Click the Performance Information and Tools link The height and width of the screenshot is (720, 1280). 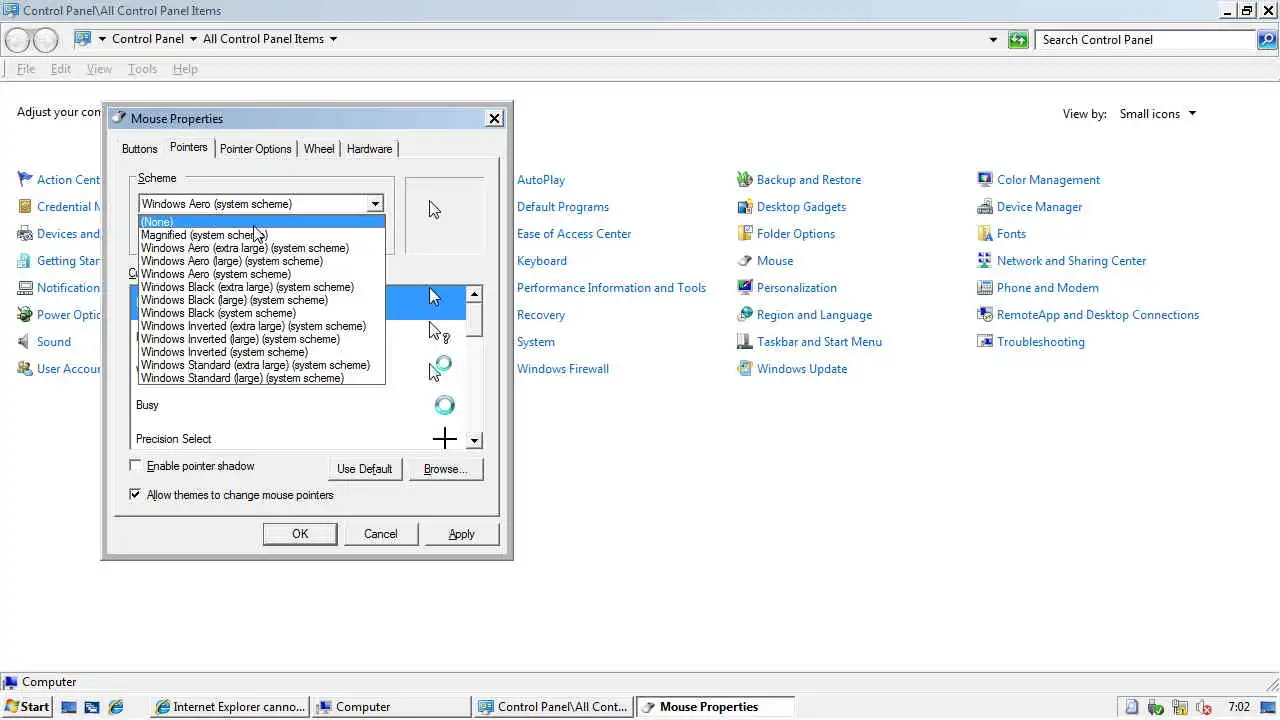click(611, 288)
